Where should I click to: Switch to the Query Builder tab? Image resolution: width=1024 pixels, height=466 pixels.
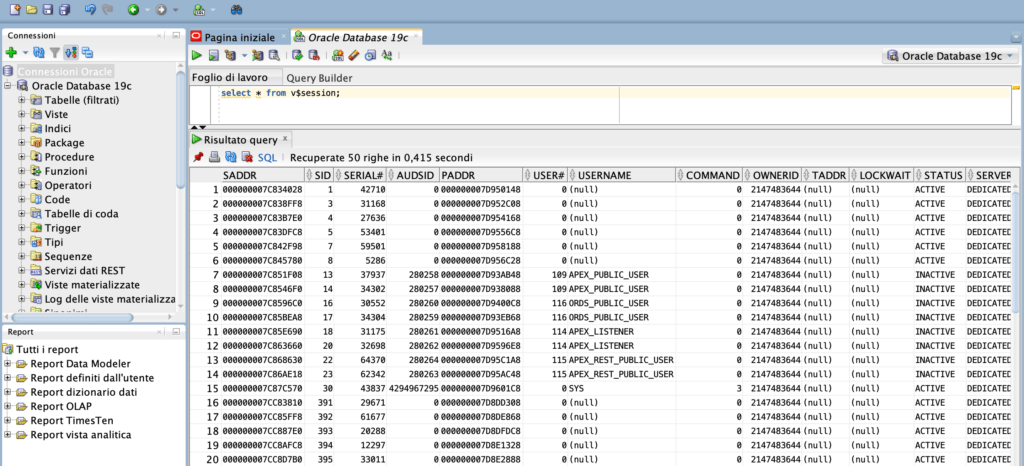319,78
